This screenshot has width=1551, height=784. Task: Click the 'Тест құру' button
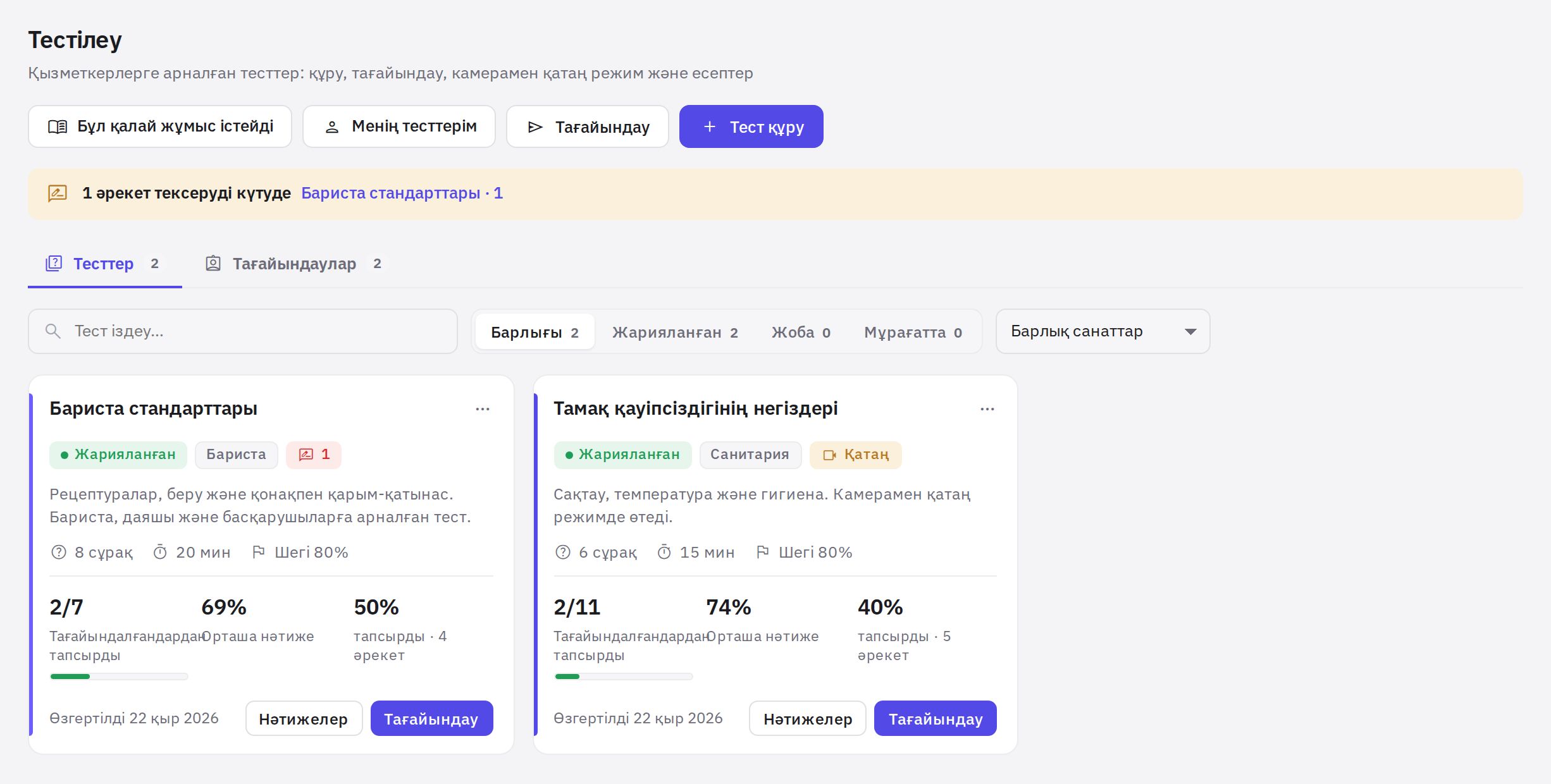[751, 126]
